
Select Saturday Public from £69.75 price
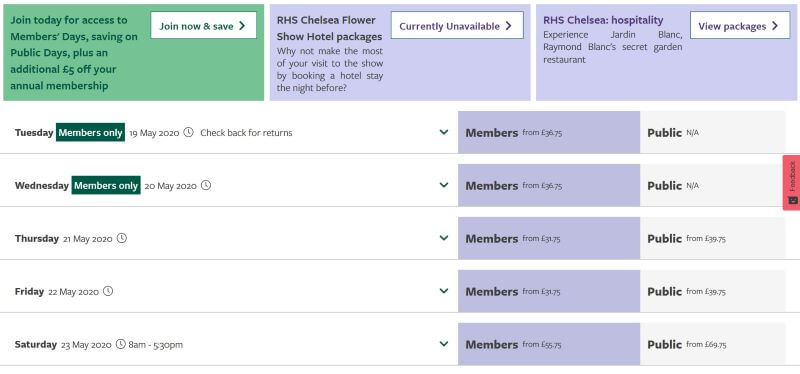tap(713, 344)
